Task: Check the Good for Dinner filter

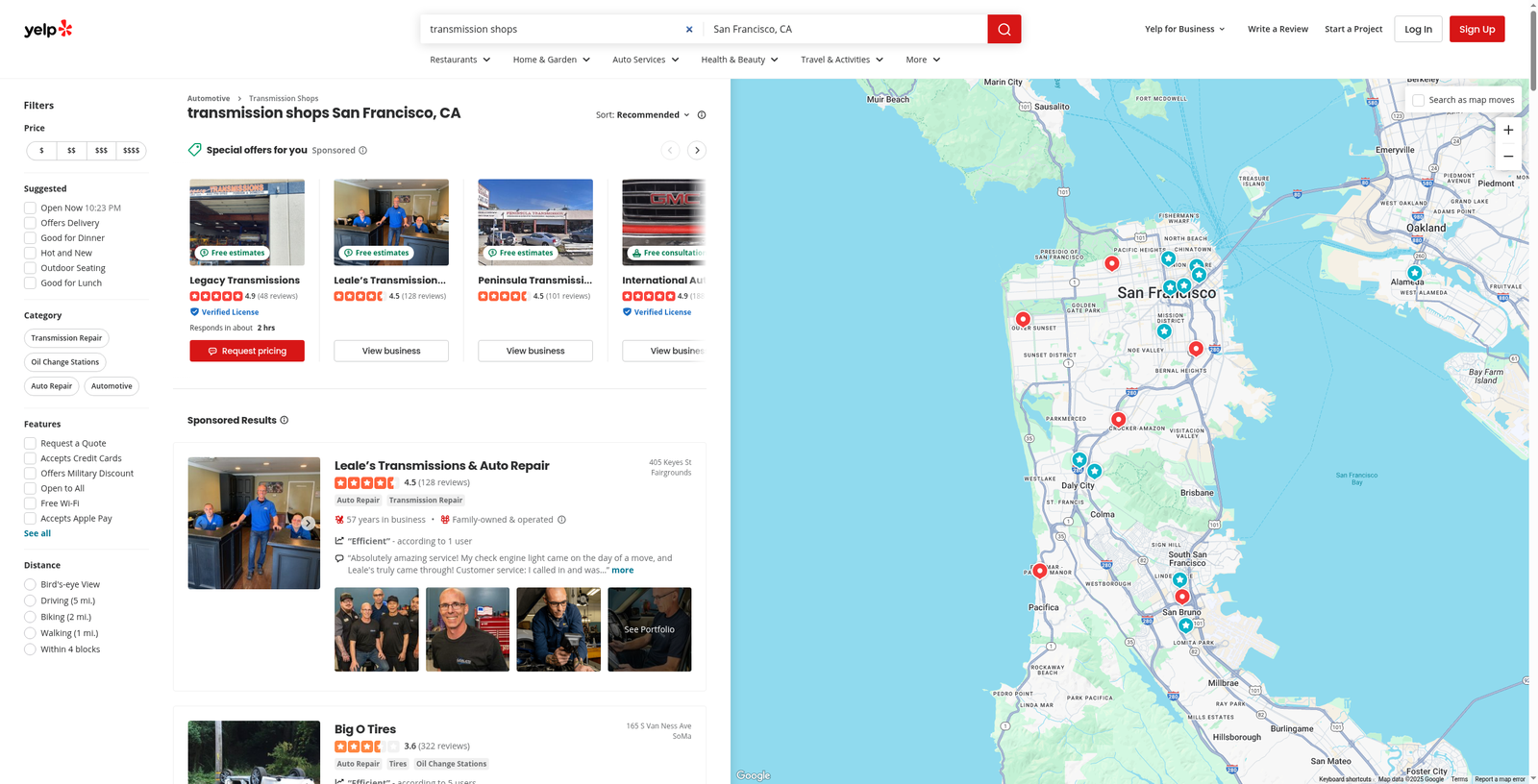Action: [x=30, y=238]
